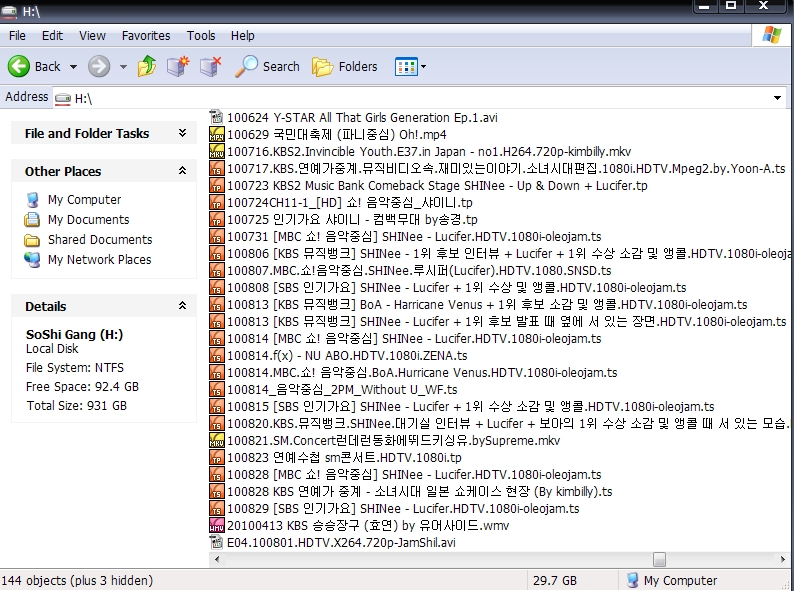The width and height of the screenshot is (794, 591).
Task: Select the 100629 Oh!.mp4 file icon
Action: coord(216,135)
